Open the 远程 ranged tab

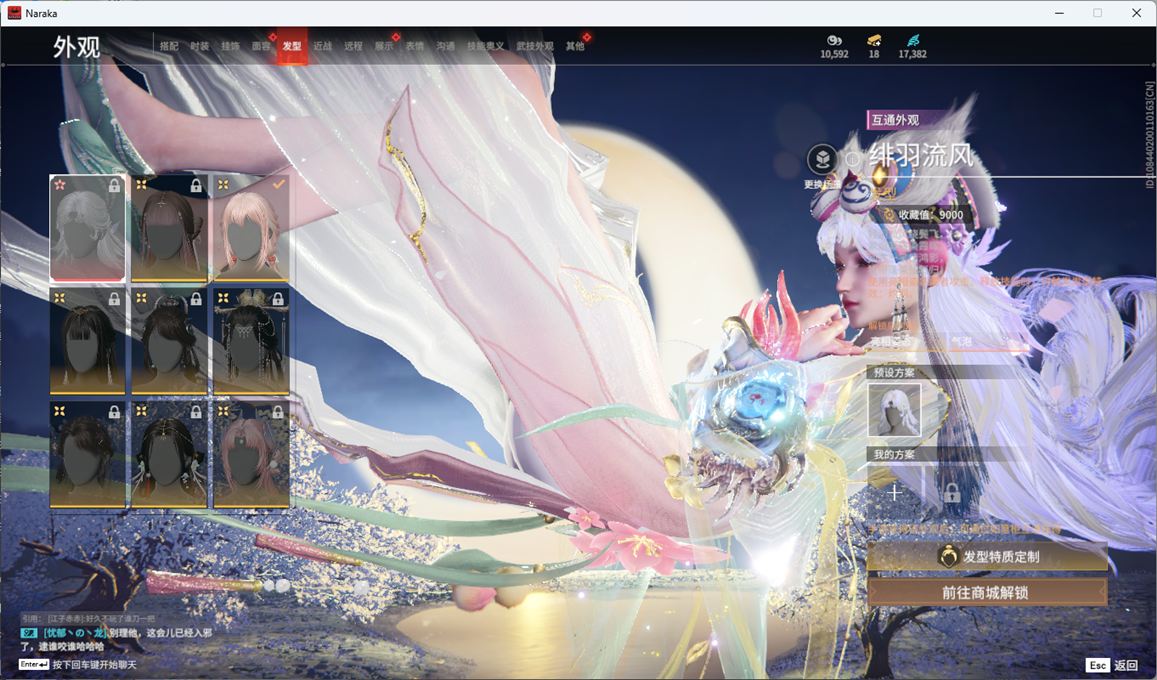353,46
